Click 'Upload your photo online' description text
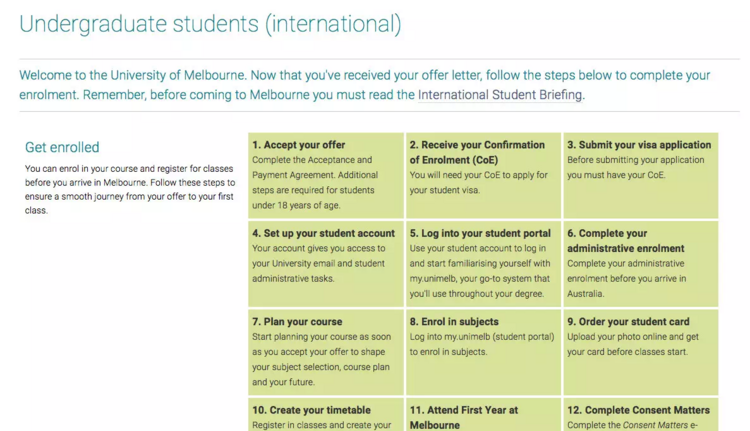The image size is (750, 431). (633, 344)
